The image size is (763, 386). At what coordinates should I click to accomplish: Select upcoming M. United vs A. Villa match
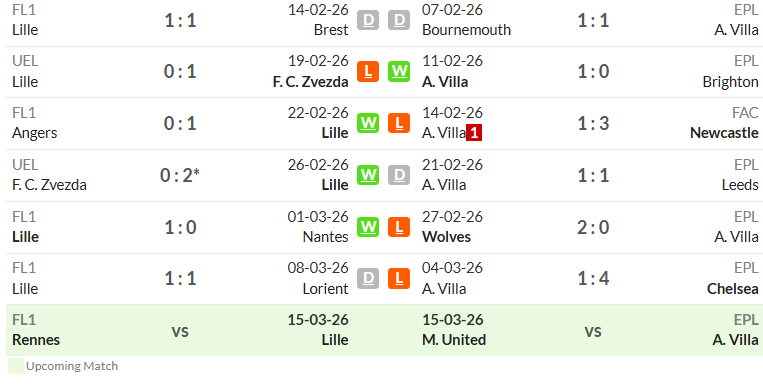click(590, 330)
